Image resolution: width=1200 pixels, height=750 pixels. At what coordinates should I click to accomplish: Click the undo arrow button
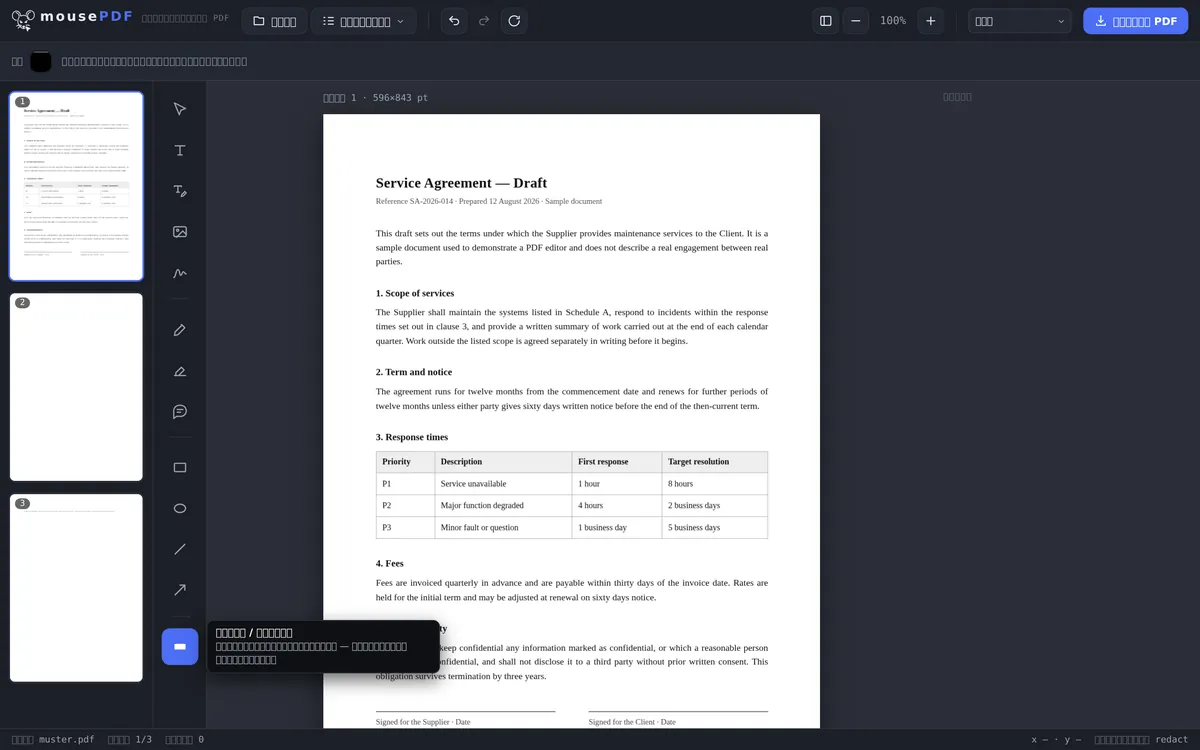click(455, 21)
